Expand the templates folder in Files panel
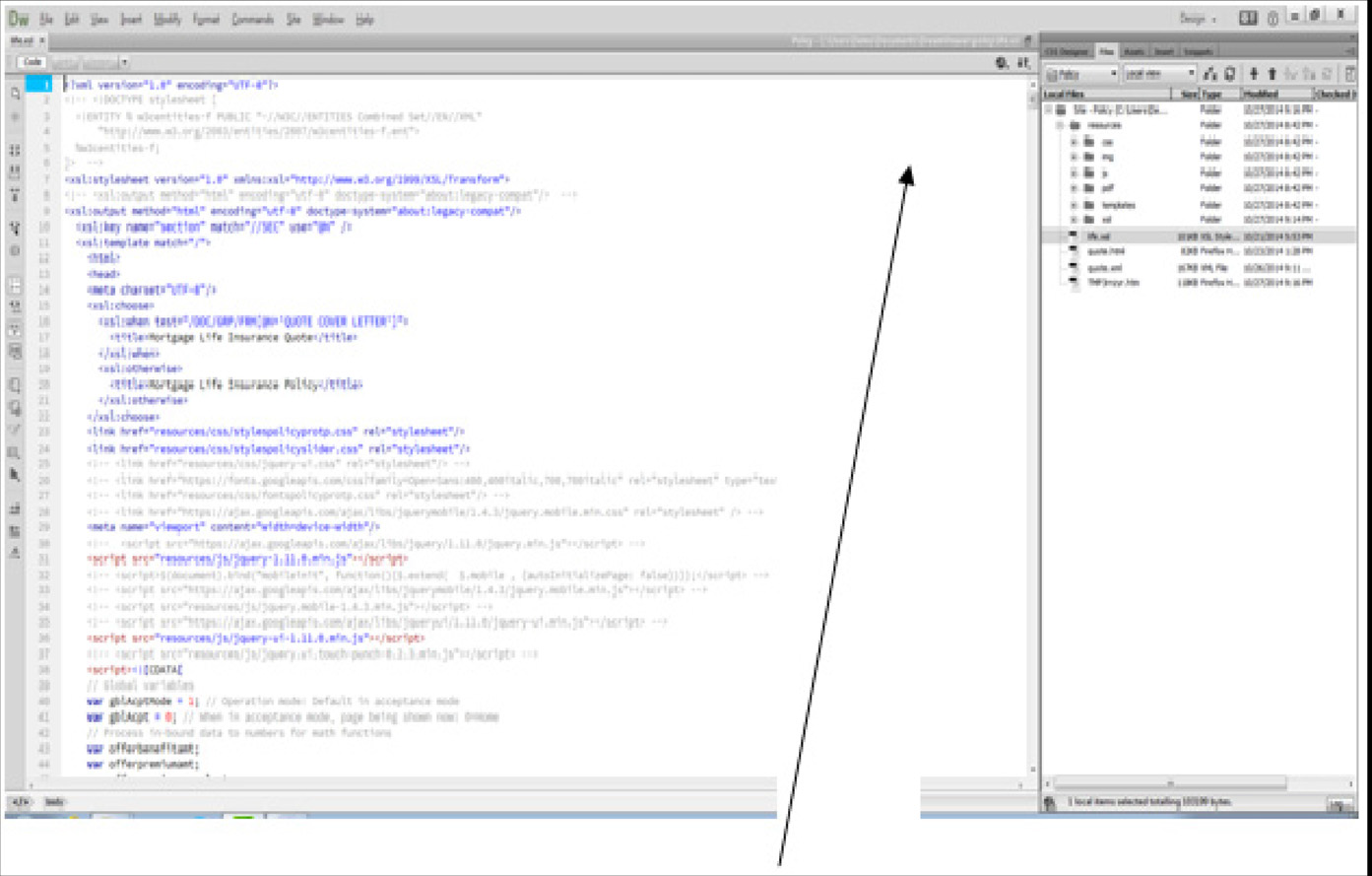This screenshot has height=876, width=1372. point(1073,204)
